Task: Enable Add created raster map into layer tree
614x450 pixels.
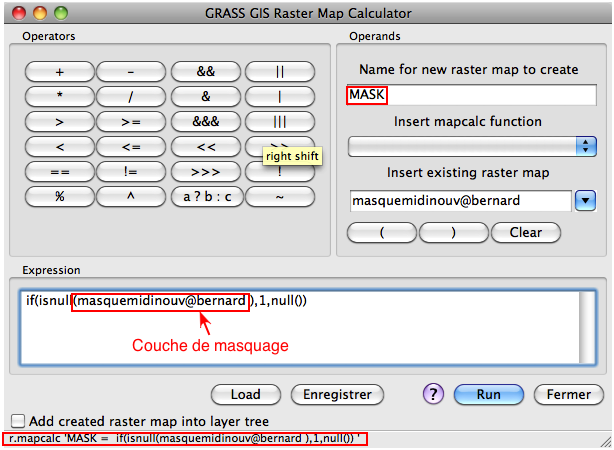Action: (x=17, y=421)
